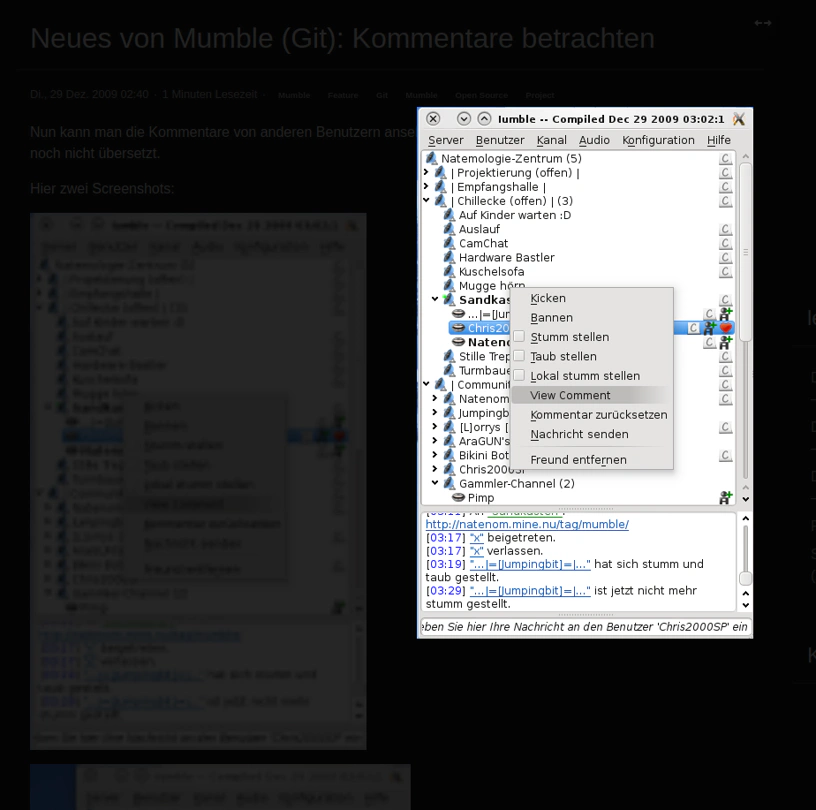
Task: Click comment icon on Bikini Bot row
Action: coord(725,455)
